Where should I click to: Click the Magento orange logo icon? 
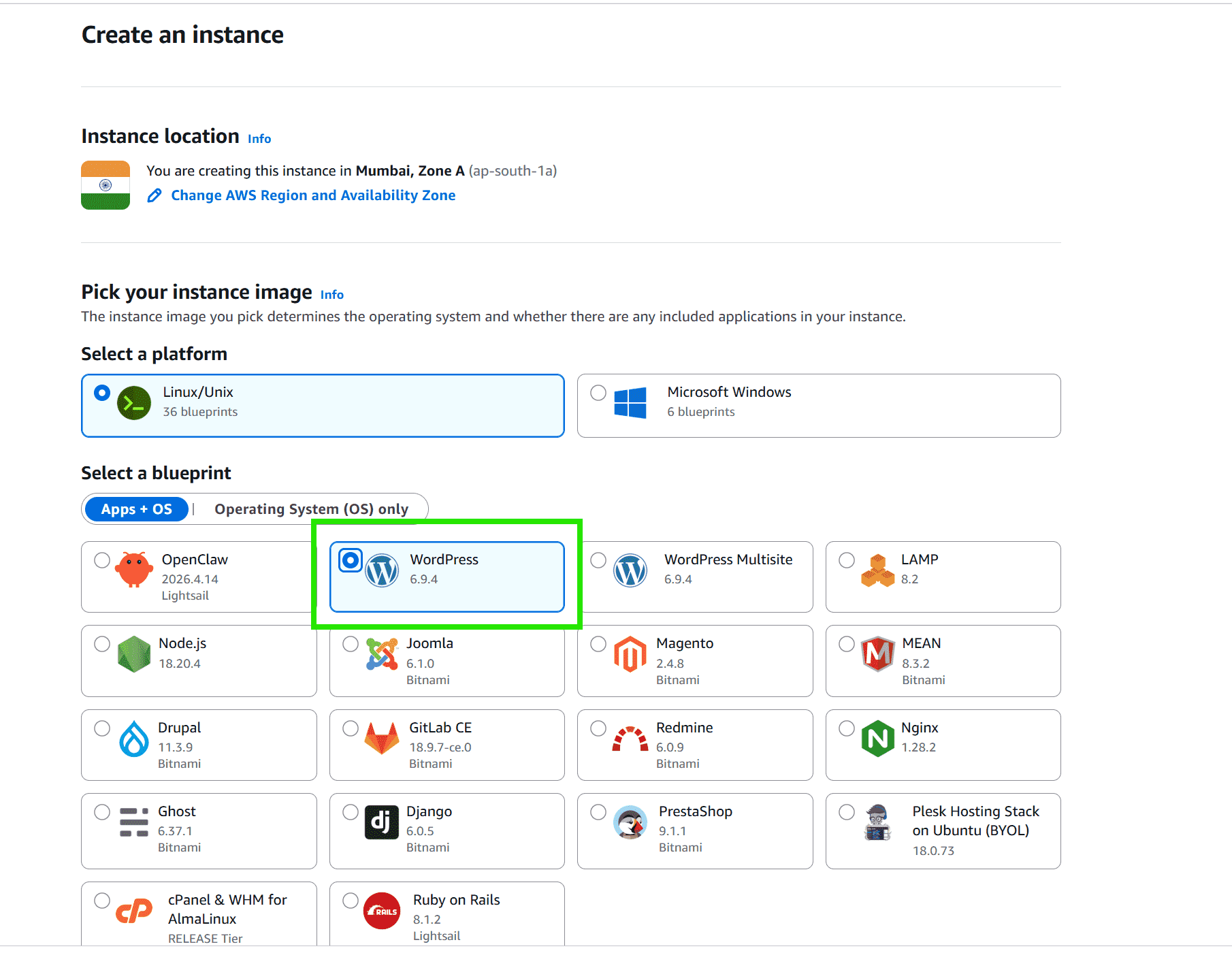click(630, 654)
